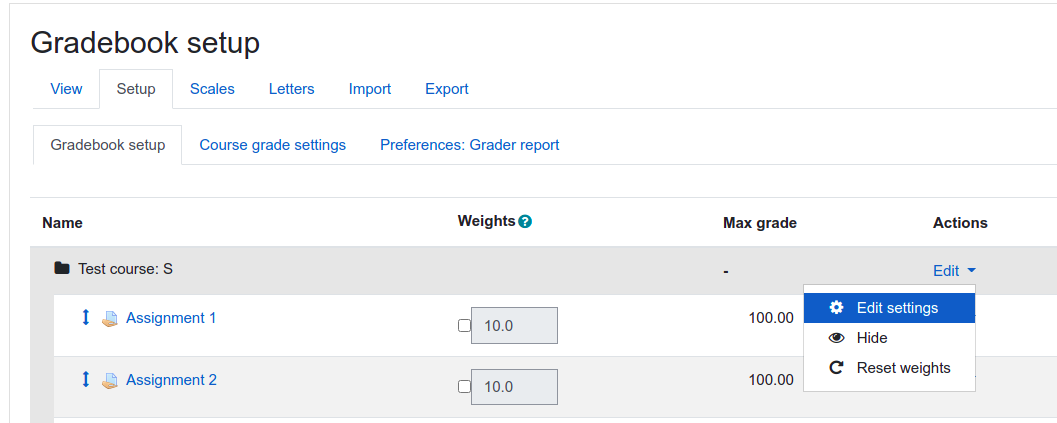Click the folder icon beside Test course: S
This screenshot has height=423, width=1057.
click(x=62, y=269)
